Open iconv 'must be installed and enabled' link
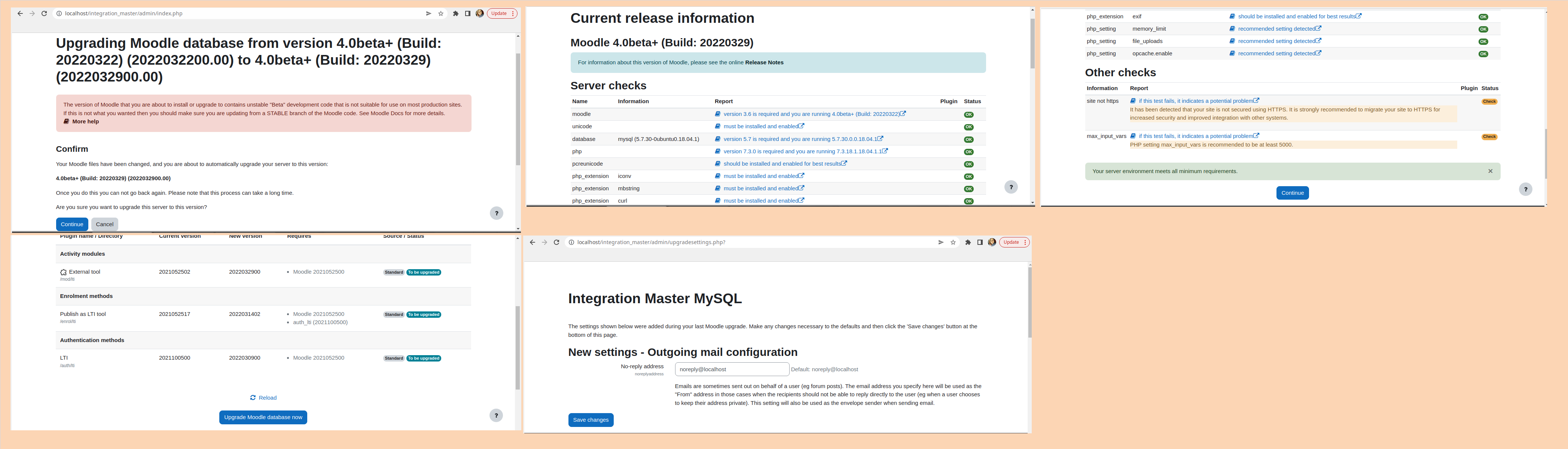This screenshot has height=449, width=1568. 760,176
